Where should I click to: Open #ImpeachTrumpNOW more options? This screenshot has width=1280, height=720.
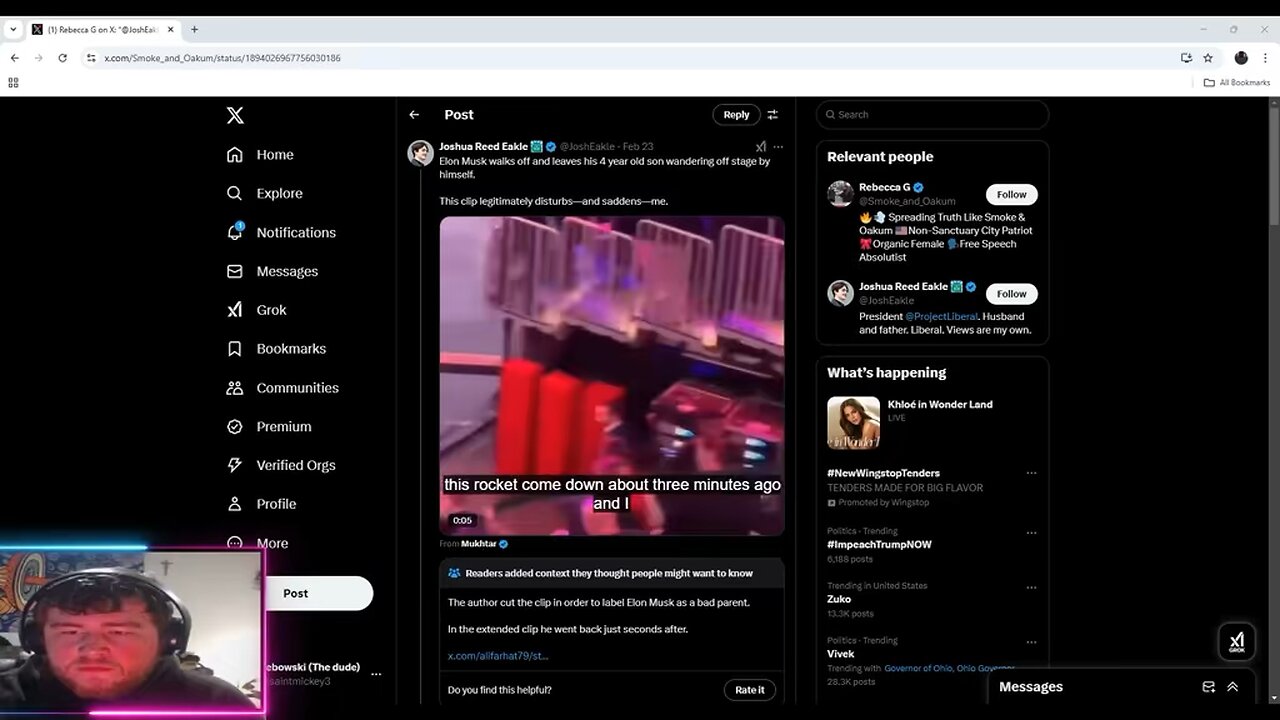coord(1031,532)
